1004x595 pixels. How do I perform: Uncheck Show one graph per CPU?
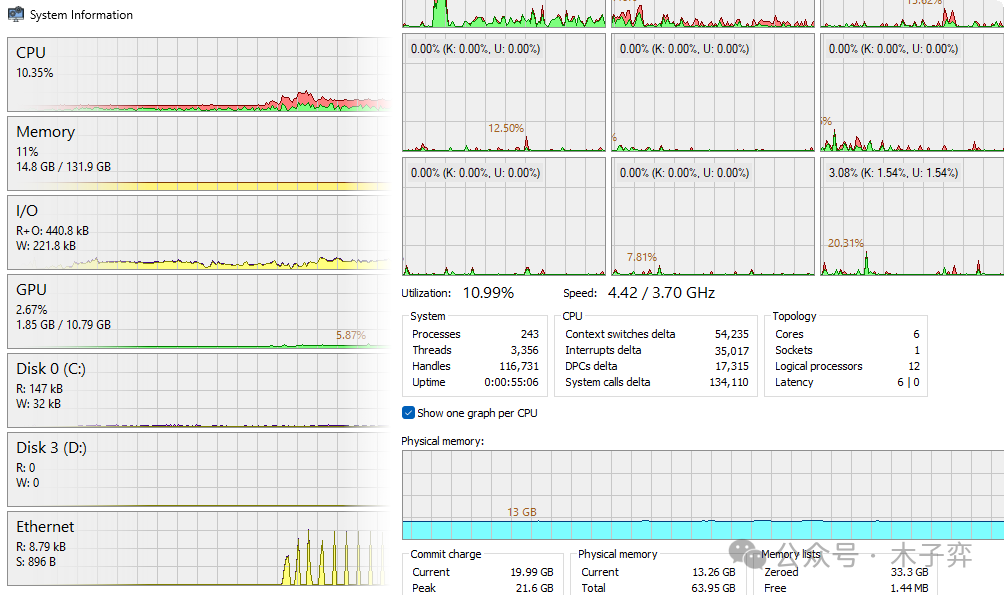click(408, 413)
